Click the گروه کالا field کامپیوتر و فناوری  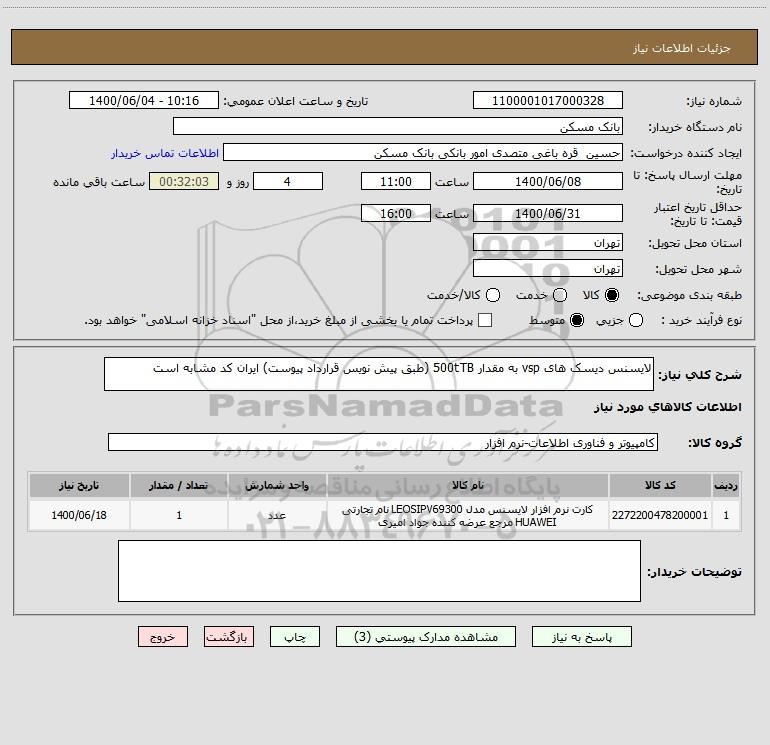pyautogui.click(x=383, y=442)
